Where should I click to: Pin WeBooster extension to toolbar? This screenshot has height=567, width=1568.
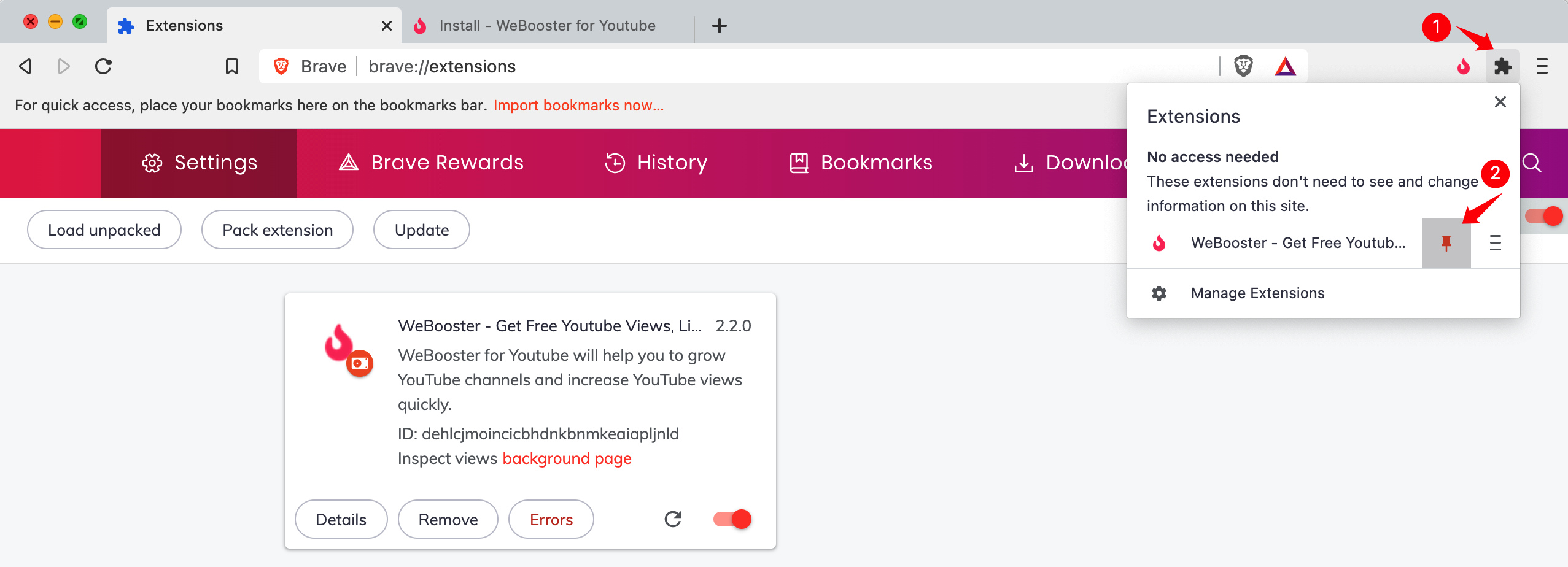[x=1446, y=243]
